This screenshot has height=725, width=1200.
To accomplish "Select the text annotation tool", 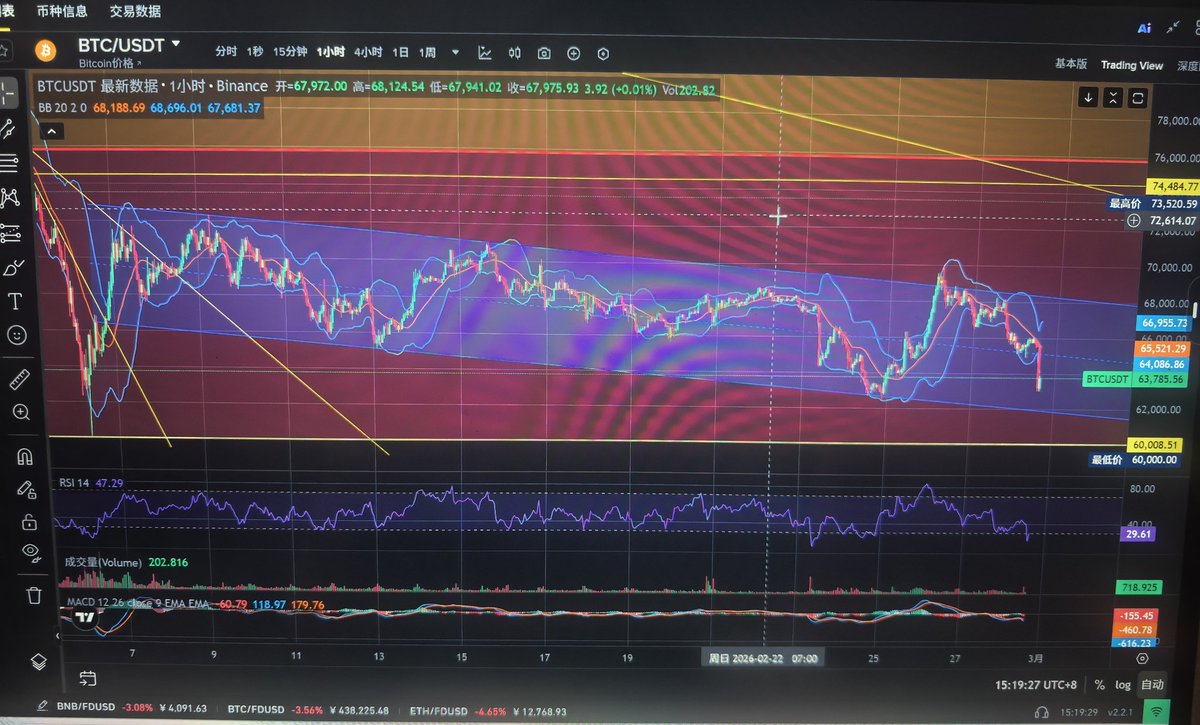I will pos(15,301).
